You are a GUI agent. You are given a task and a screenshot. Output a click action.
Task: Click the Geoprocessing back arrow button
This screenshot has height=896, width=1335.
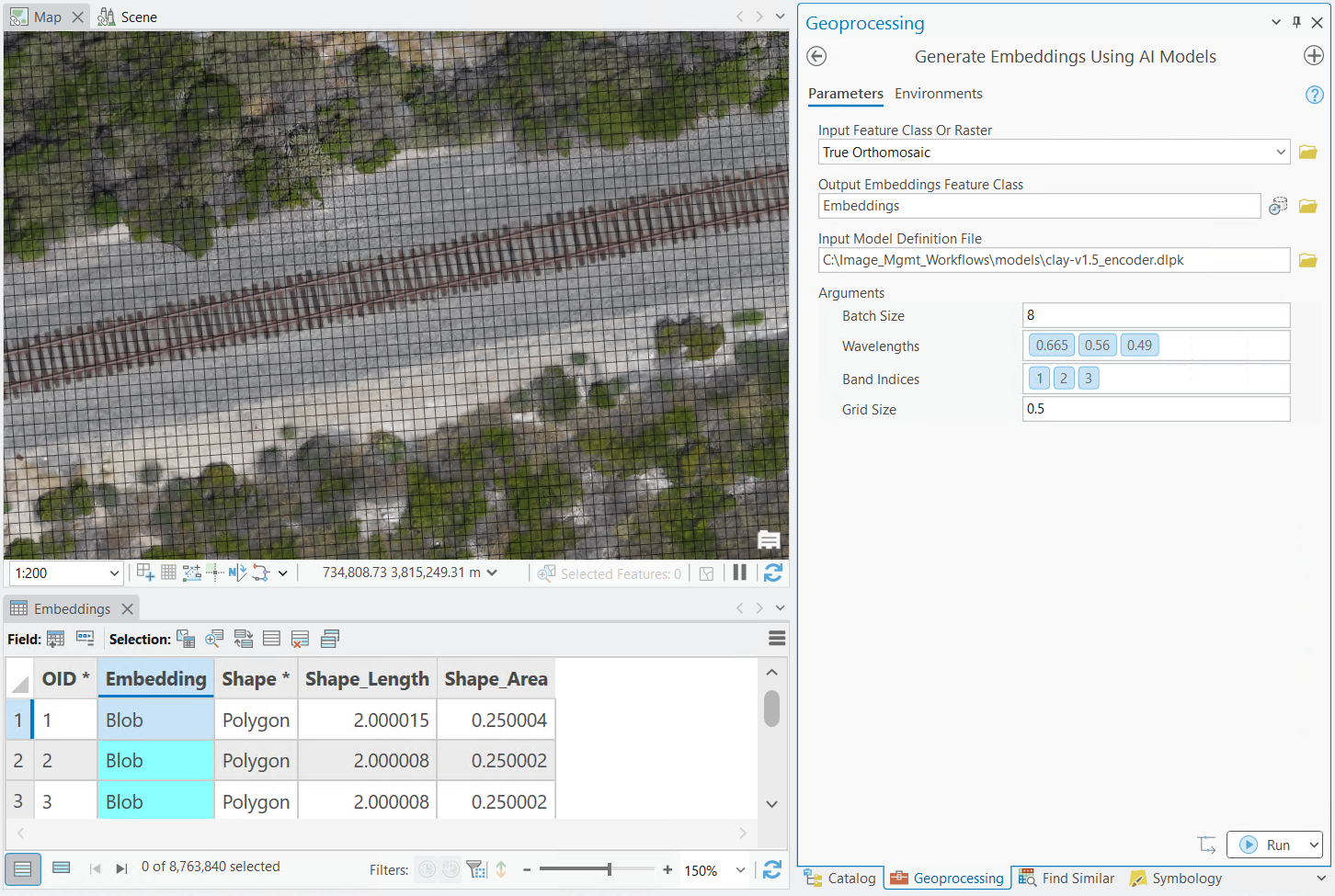[x=816, y=56]
